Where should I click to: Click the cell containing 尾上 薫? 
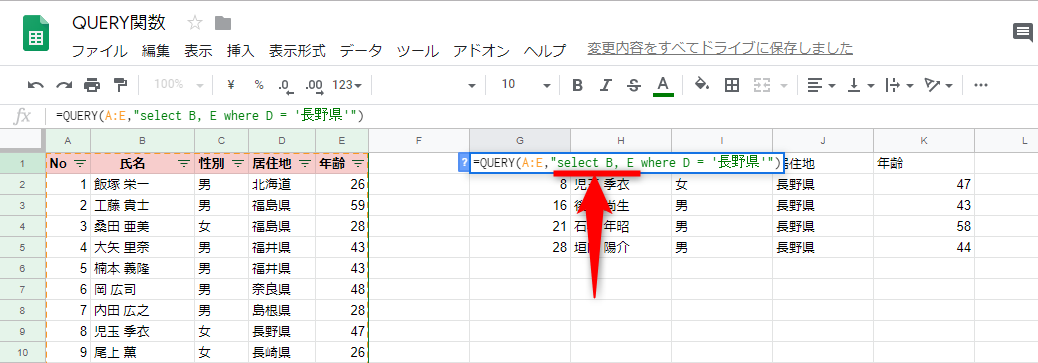[x=142, y=353]
